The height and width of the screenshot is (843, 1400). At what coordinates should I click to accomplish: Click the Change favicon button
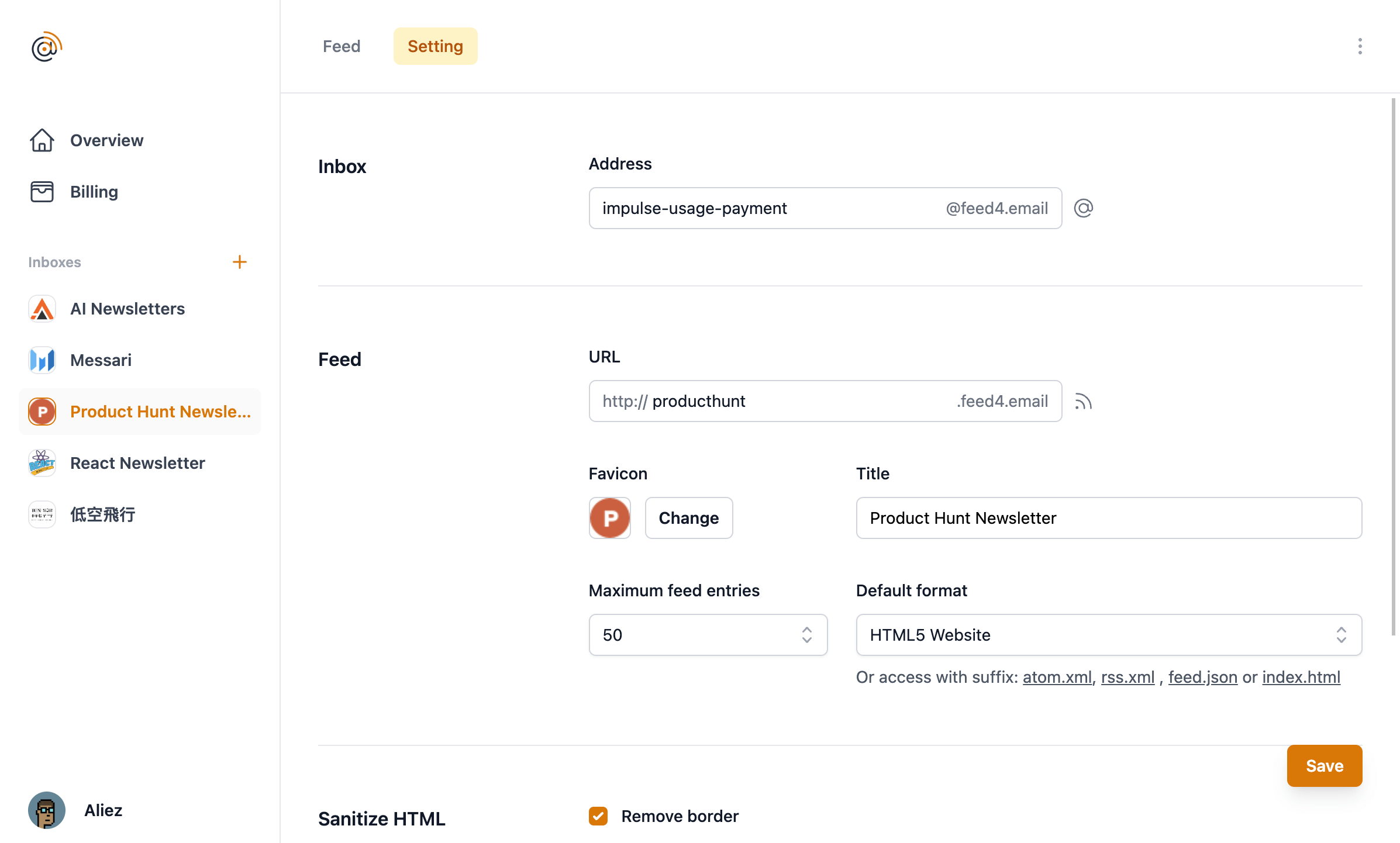[689, 518]
